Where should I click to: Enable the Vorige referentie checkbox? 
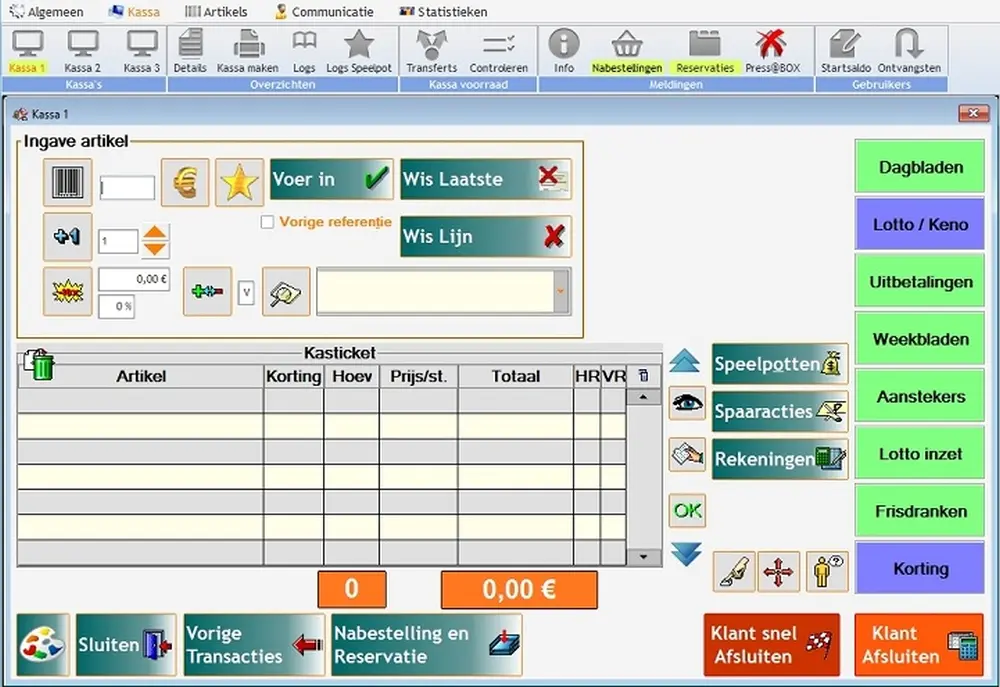tap(267, 222)
